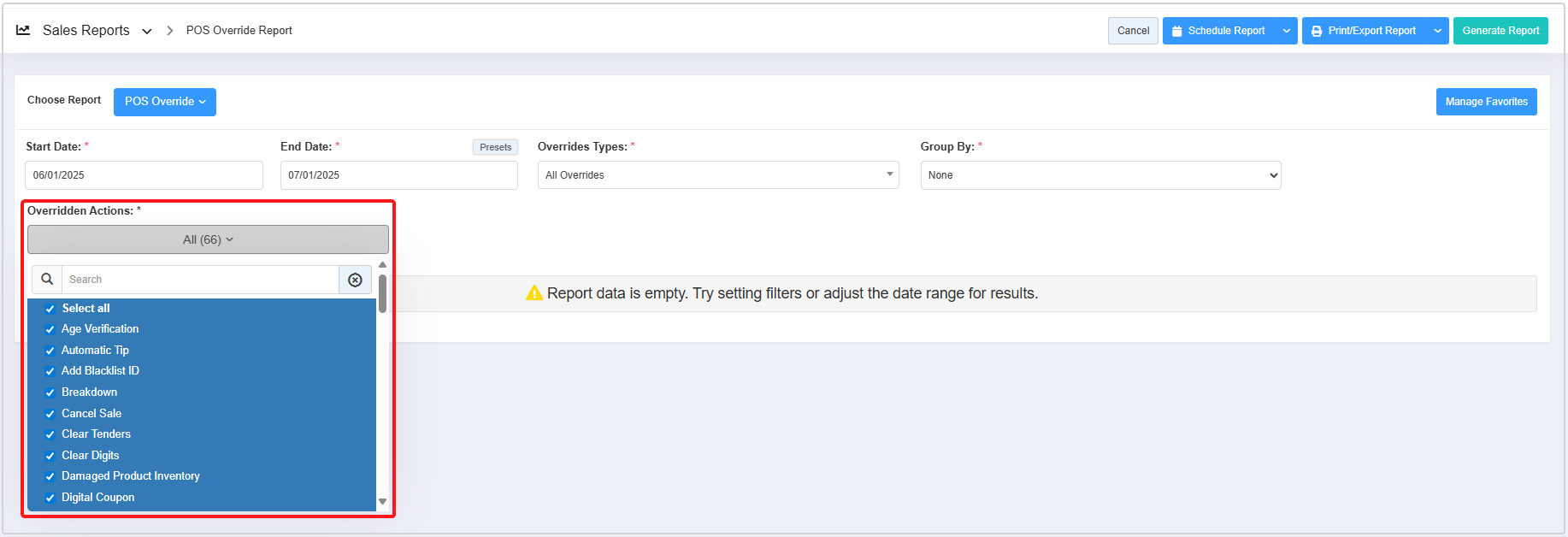Click the Start Date input field

click(144, 175)
